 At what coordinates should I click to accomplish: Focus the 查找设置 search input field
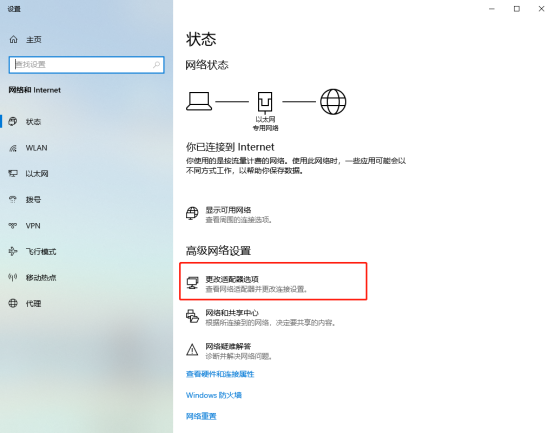point(87,65)
